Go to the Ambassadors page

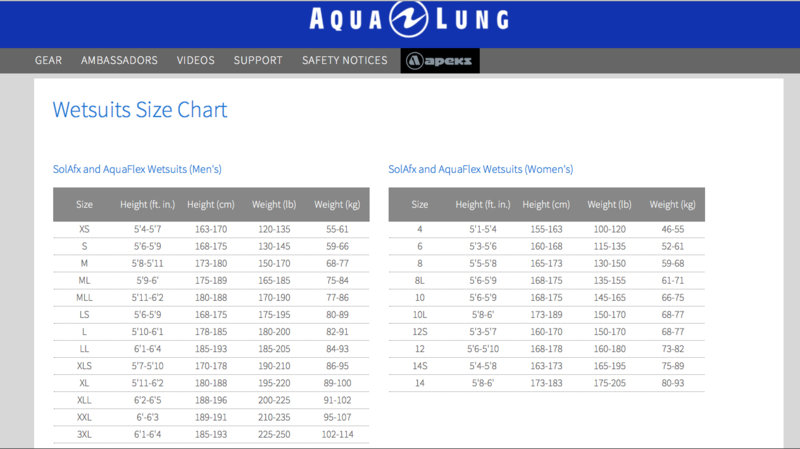point(119,60)
